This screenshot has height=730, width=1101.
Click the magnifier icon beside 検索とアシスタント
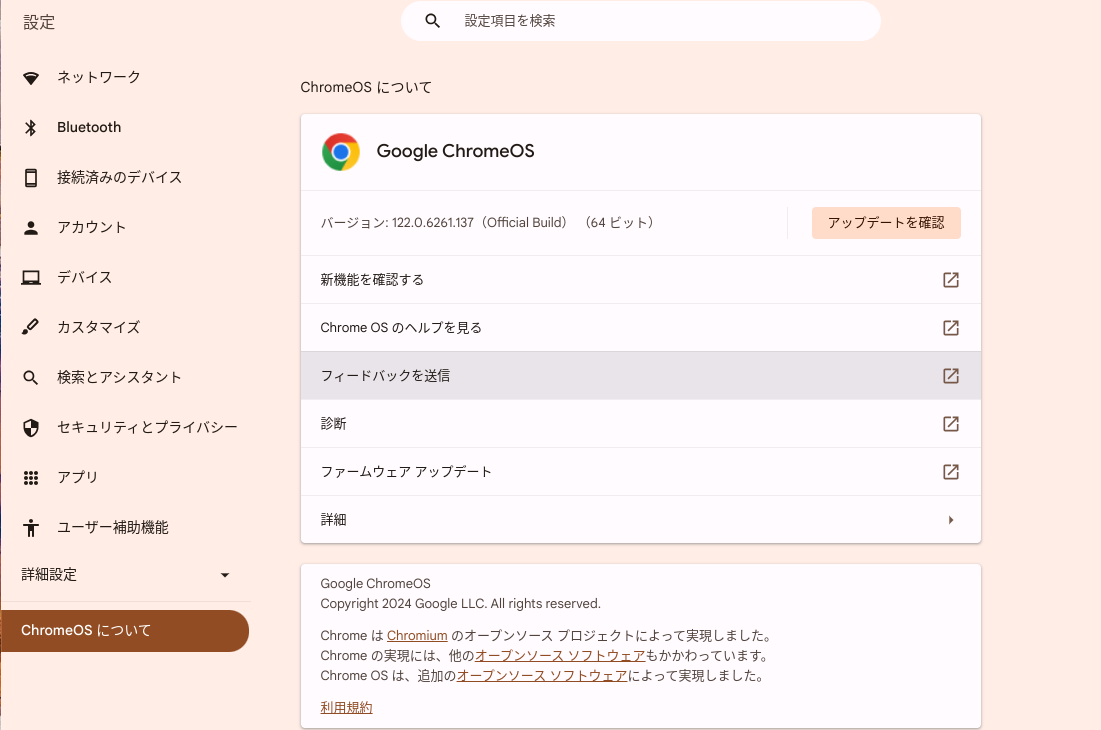pyautogui.click(x=31, y=378)
